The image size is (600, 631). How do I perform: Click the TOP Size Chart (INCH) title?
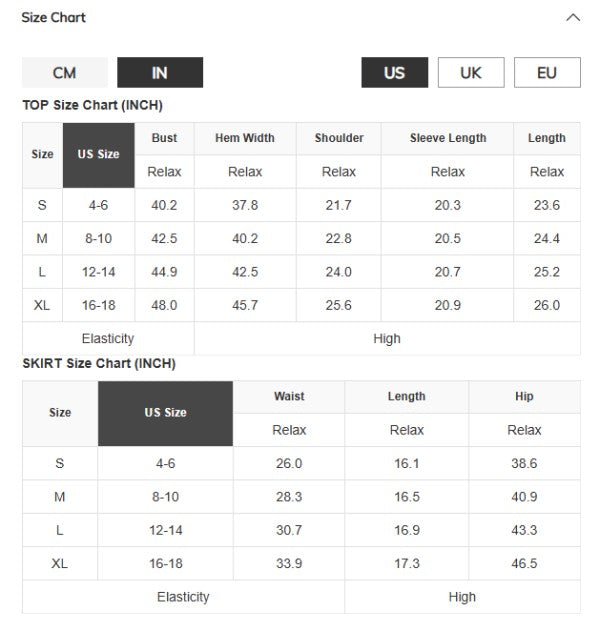[x=92, y=105]
